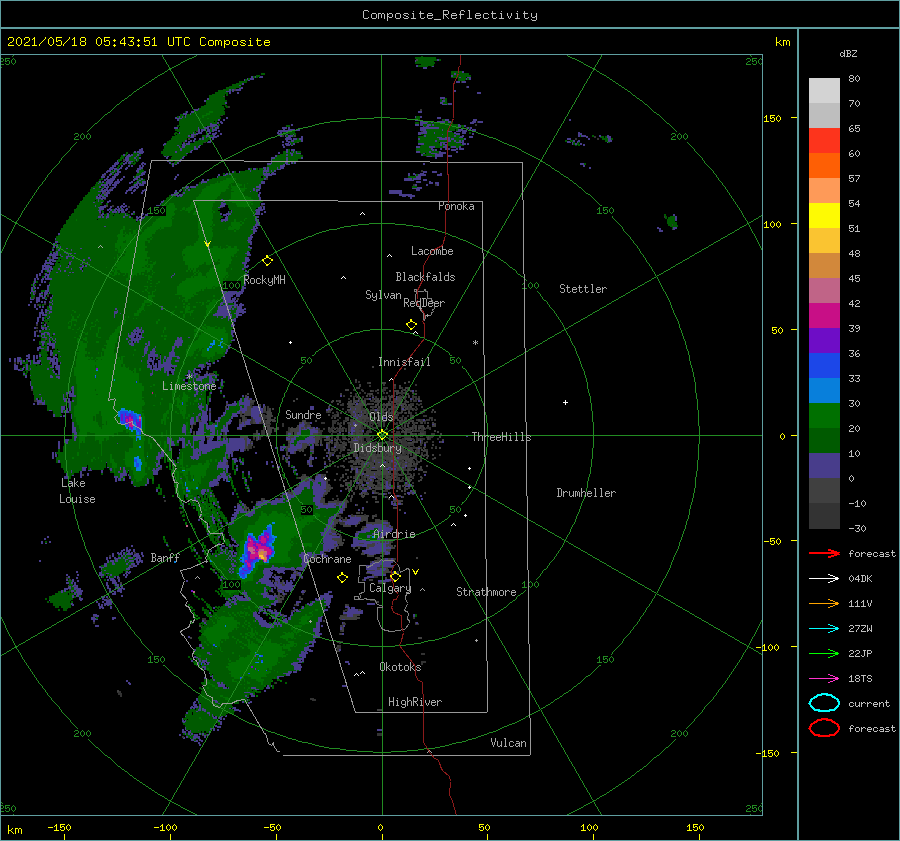900x841 pixels.
Task: Click the Innisfail town label
Action: [404, 362]
